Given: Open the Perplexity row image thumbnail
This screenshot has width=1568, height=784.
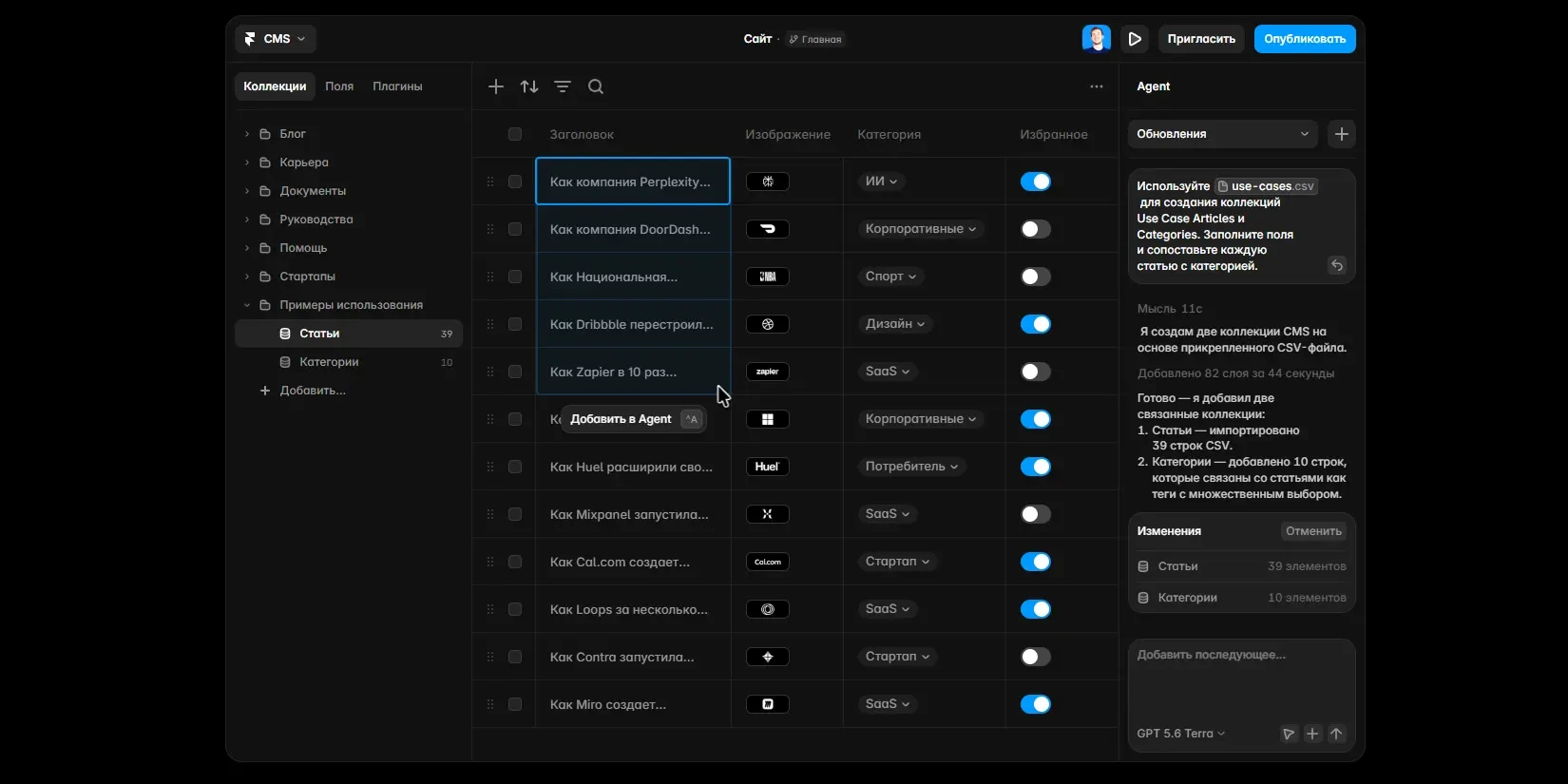Looking at the screenshot, I should 768,182.
